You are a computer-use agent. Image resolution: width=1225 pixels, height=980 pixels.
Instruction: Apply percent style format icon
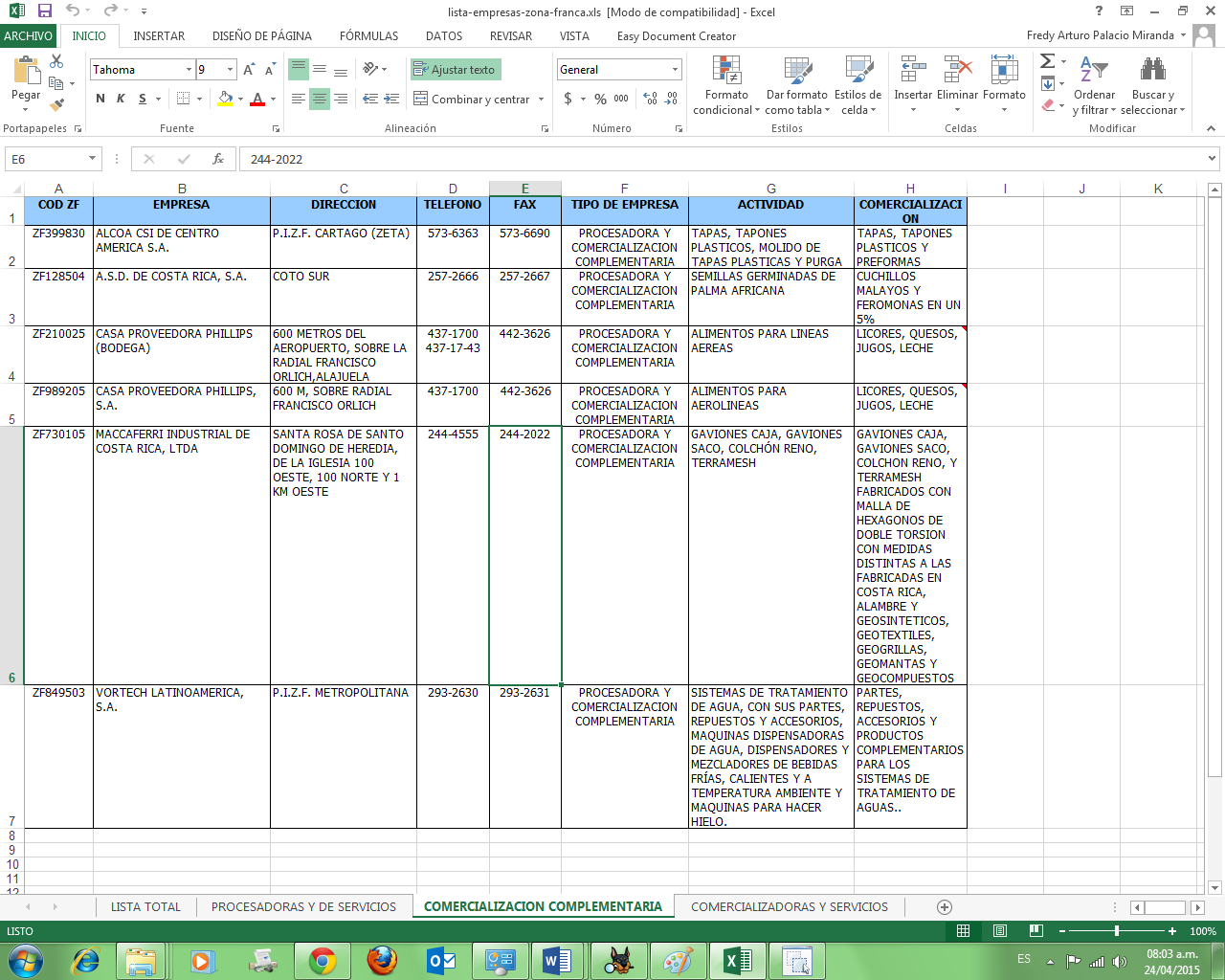(600, 99)
